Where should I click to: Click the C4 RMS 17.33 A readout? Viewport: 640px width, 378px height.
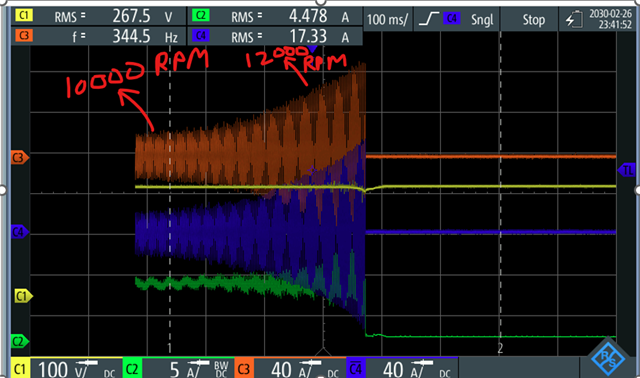275,37
